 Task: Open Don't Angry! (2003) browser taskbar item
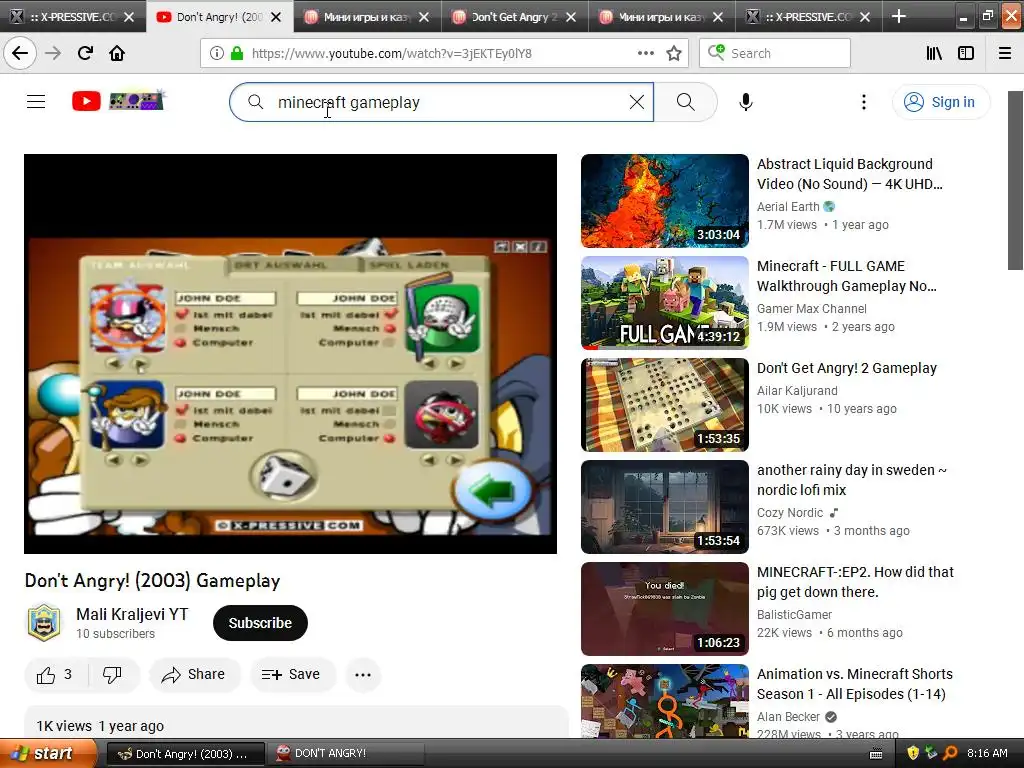(185, 754)
